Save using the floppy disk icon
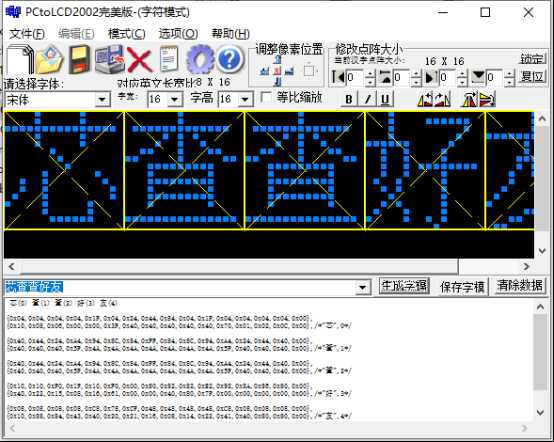 [79, 59]
